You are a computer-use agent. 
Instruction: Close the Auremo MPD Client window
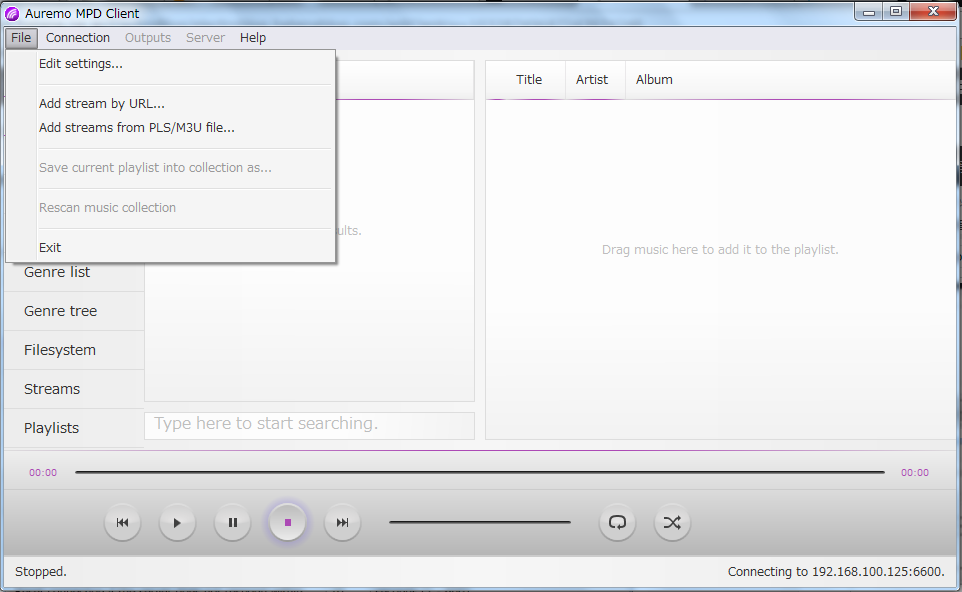point(933,12)
